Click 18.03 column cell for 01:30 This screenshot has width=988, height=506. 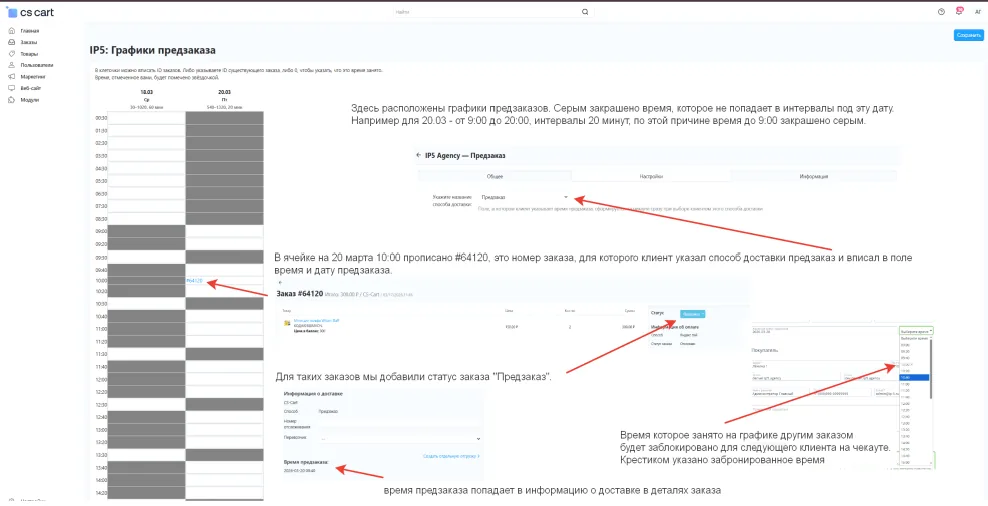[x=146, y=130]
